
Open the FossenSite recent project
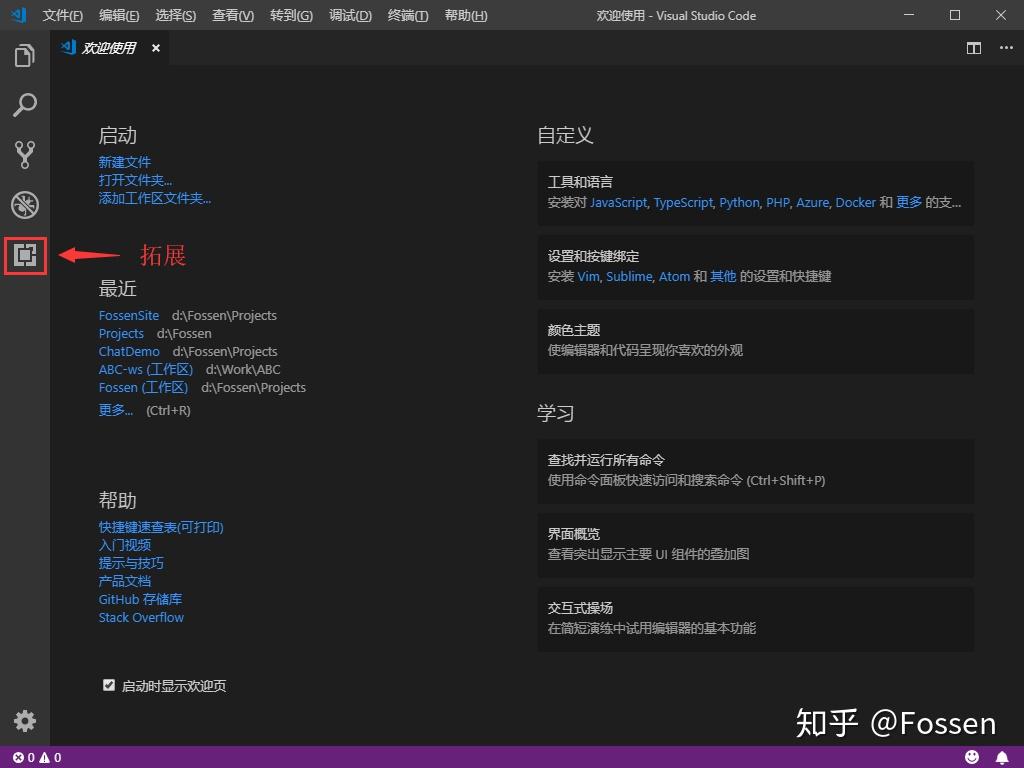[x=129, y=315]
